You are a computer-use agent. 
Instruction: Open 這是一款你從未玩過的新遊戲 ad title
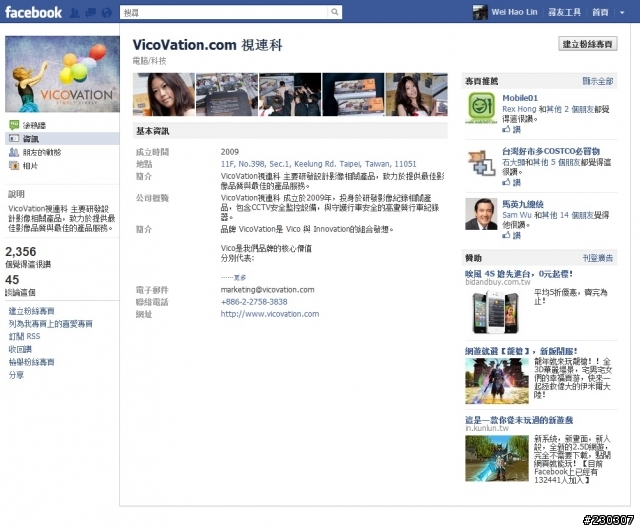[519, 420]
